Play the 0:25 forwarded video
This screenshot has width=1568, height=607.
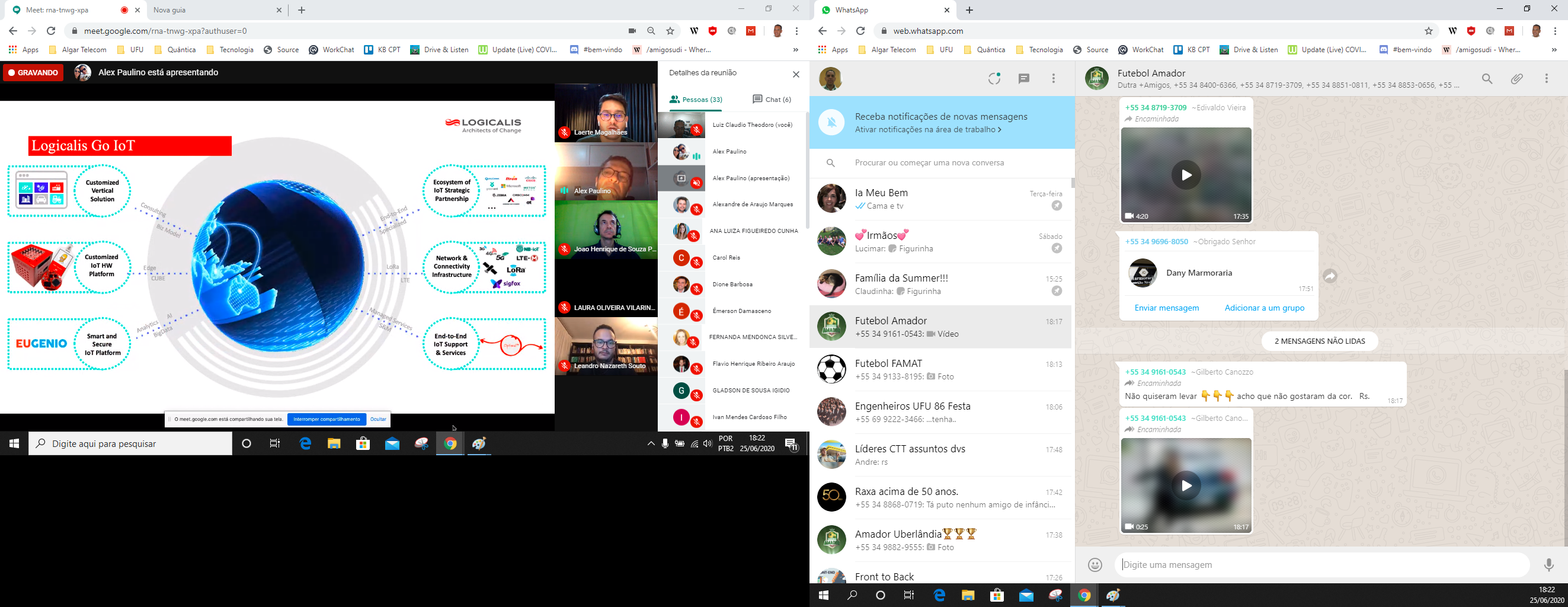coord(1186,486)
